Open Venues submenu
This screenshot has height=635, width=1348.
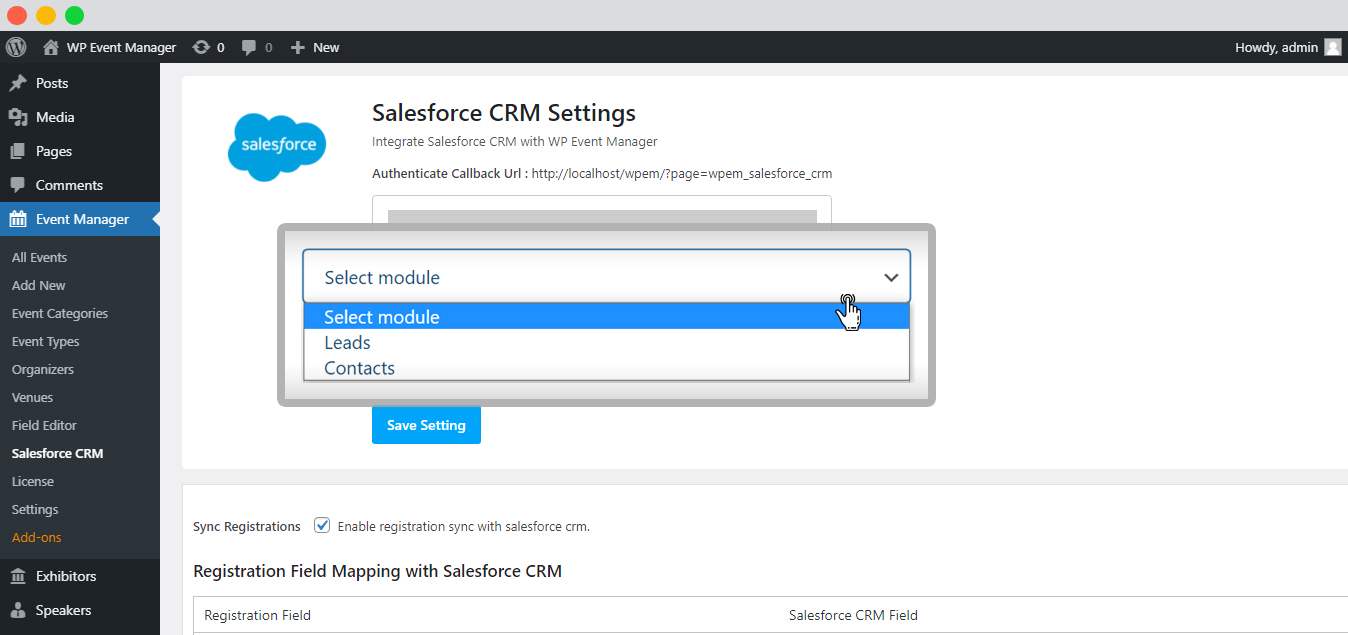[33, 397]
